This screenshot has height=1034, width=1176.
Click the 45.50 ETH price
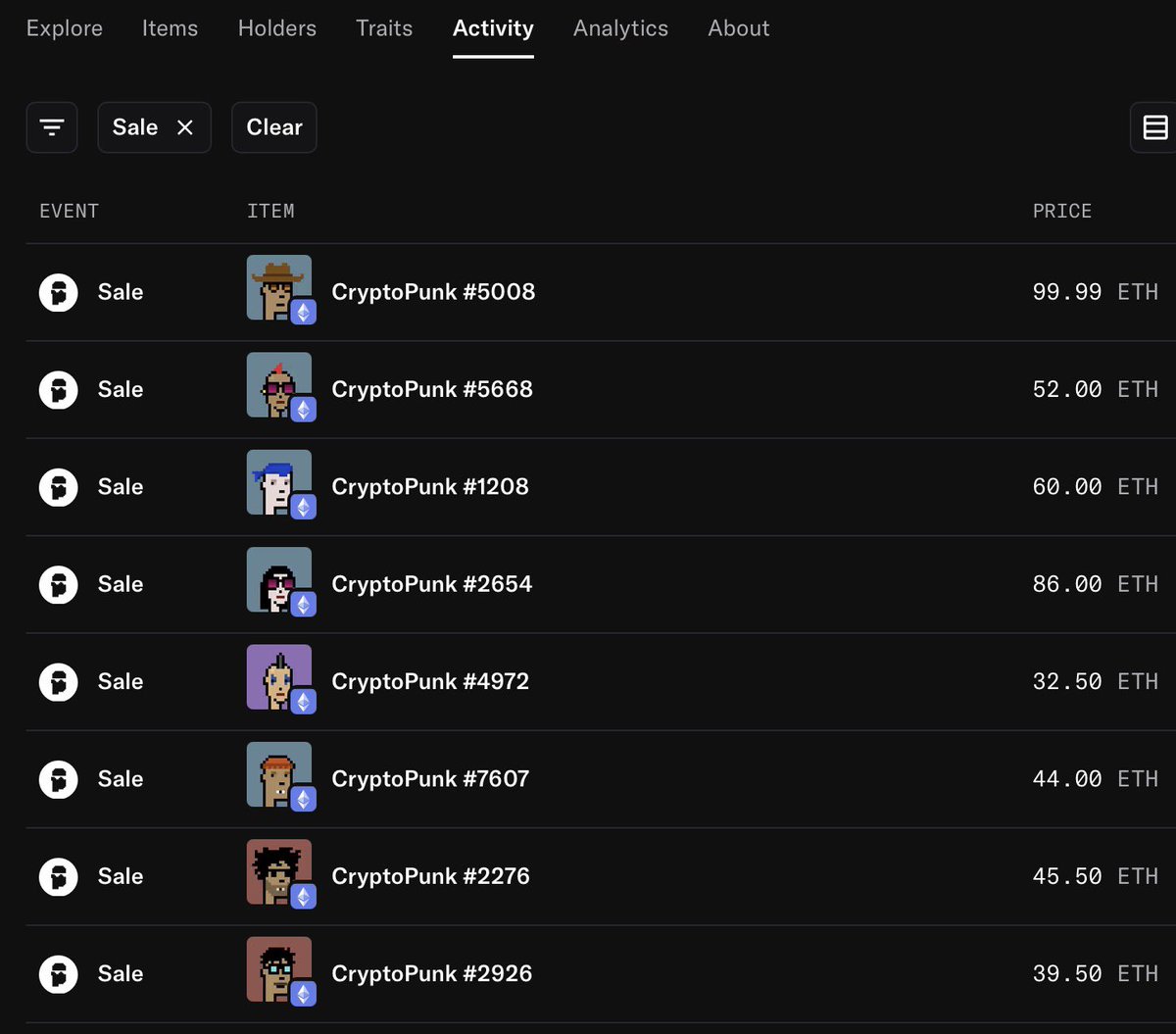pos(1096,876)
